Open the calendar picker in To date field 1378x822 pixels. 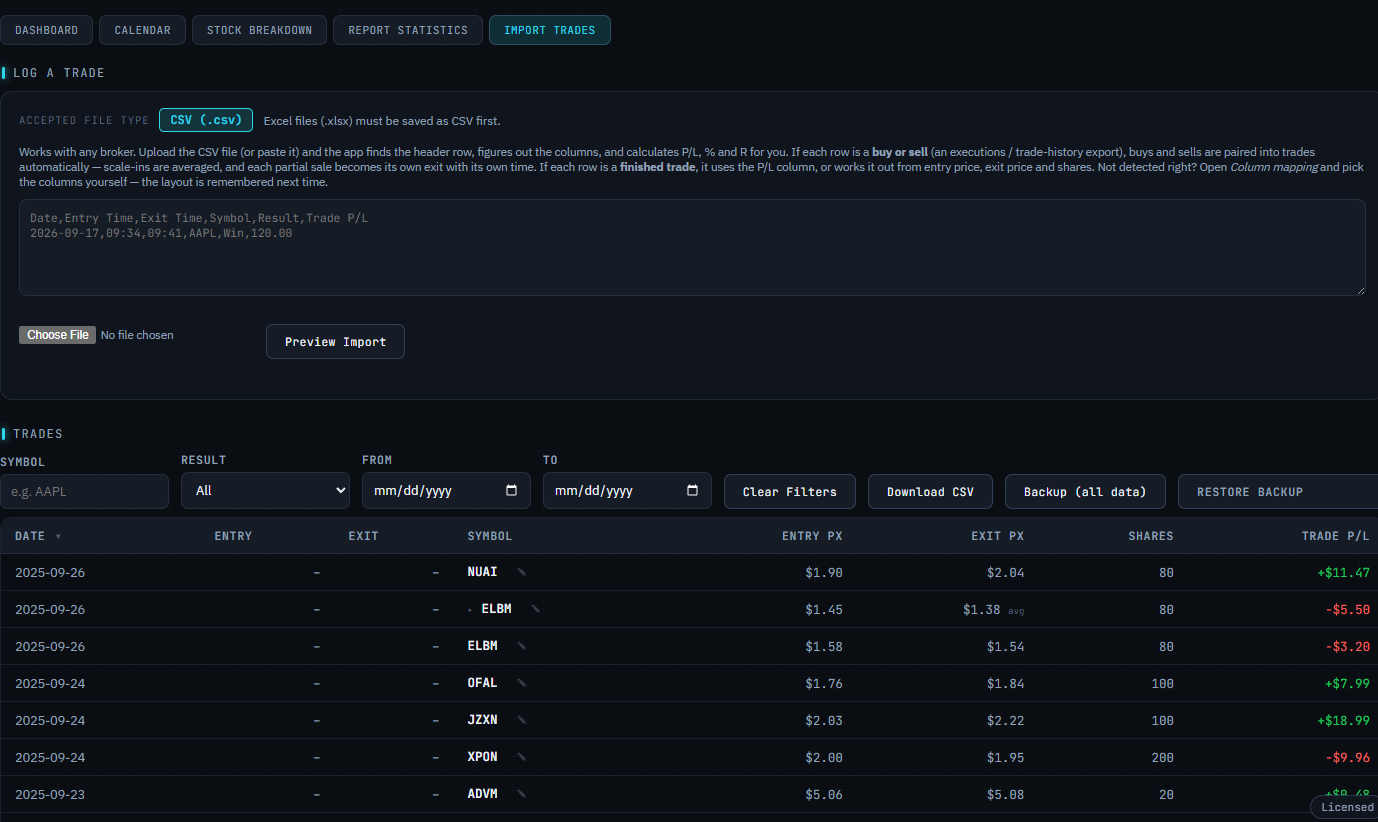pos(693,491)
